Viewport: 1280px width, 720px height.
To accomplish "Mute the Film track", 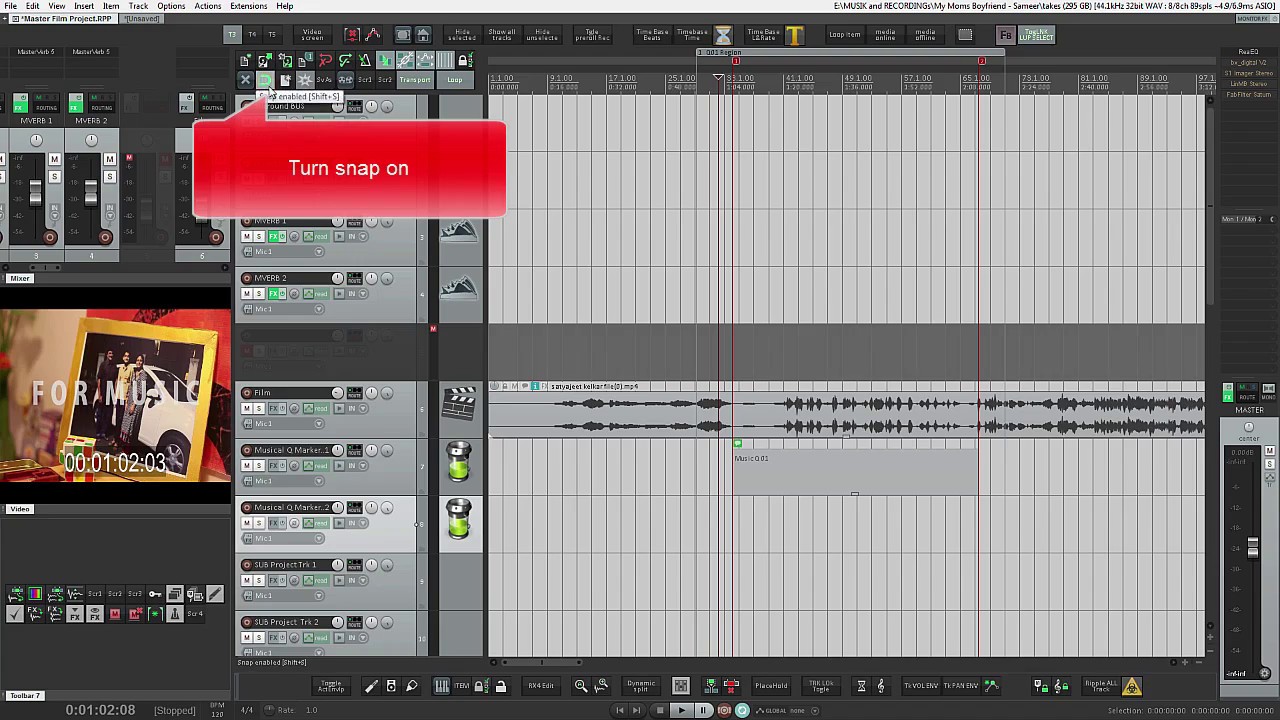I will 247,408.
